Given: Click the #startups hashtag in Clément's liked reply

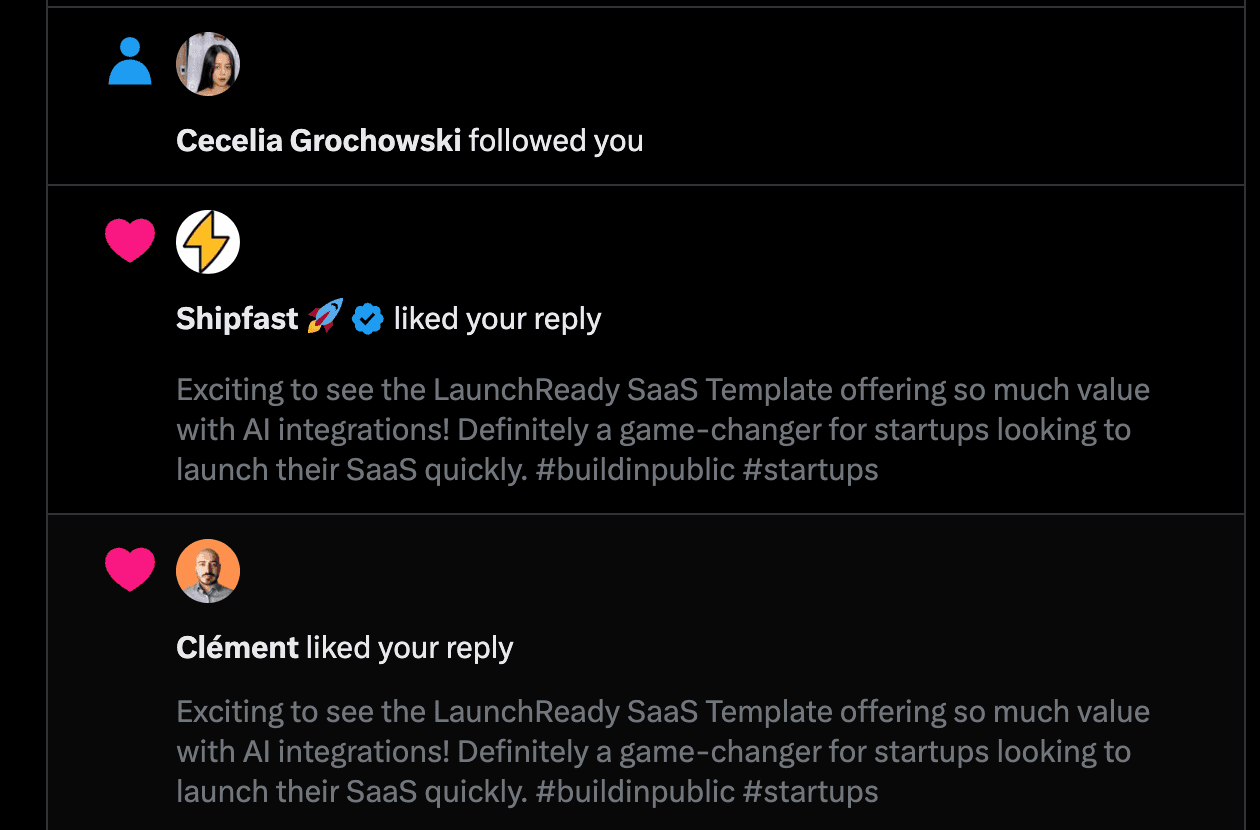Looking at the screenshot, I should 812,790.
